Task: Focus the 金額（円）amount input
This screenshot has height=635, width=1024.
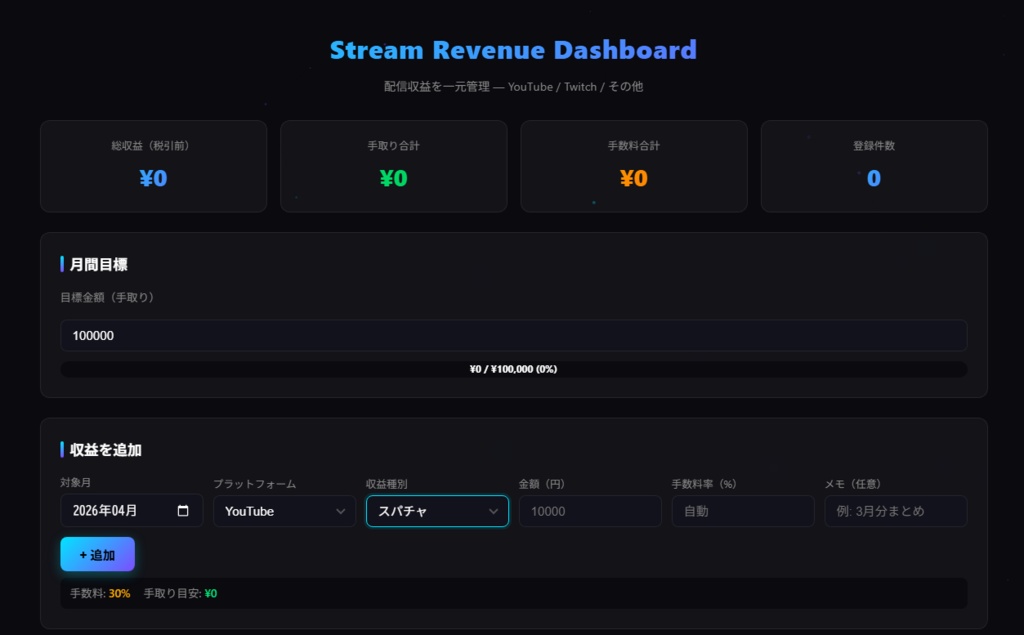Action: 590,511
